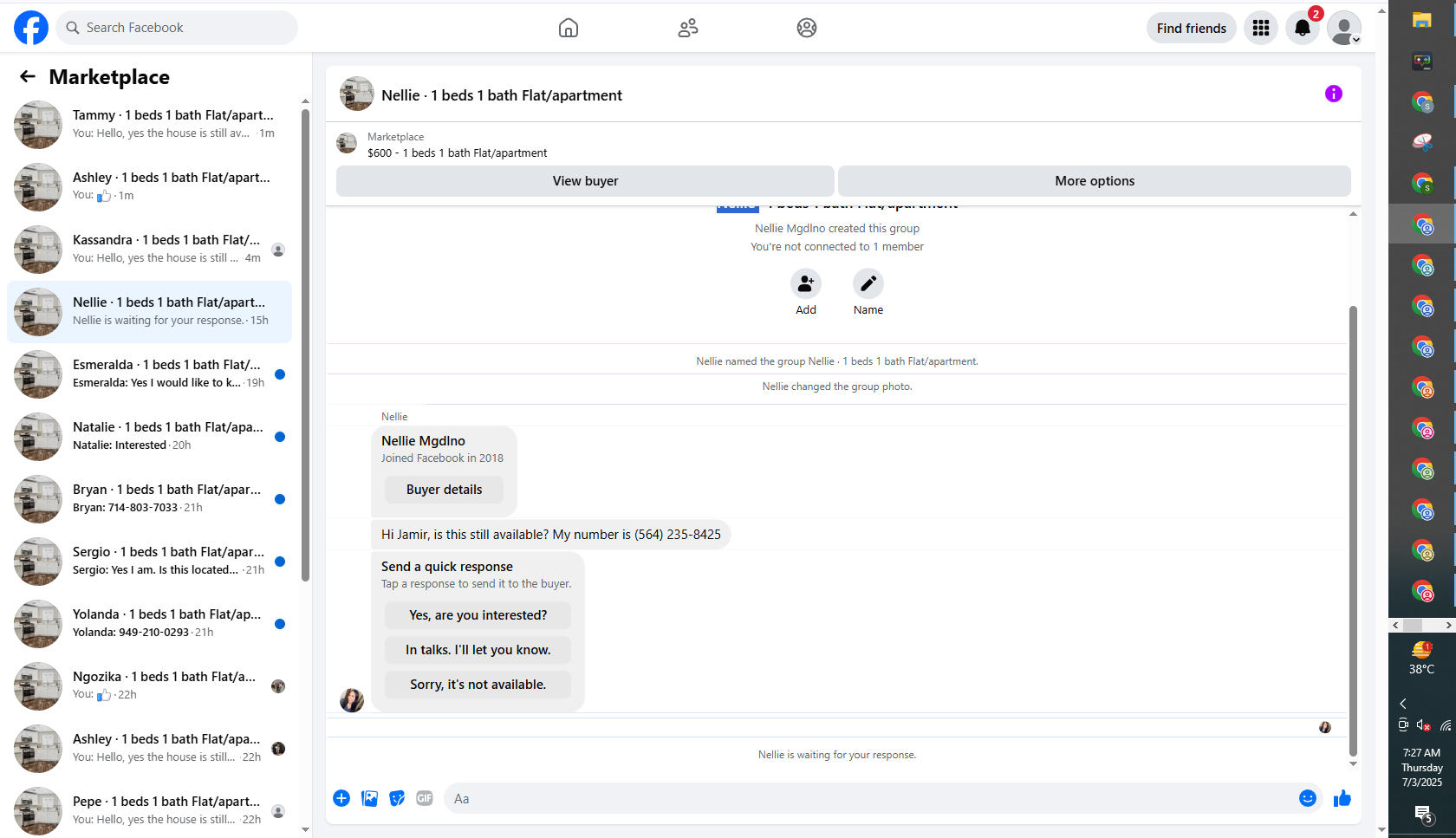
Task: Click the Wi-Fi network tray icon
Action: (1446, 725)
